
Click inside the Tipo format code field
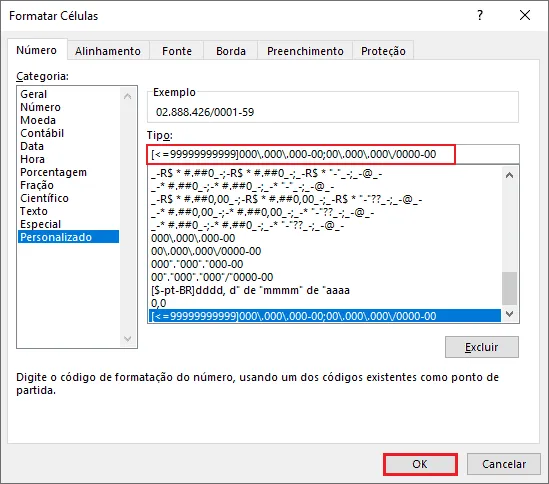coord(333,154)
